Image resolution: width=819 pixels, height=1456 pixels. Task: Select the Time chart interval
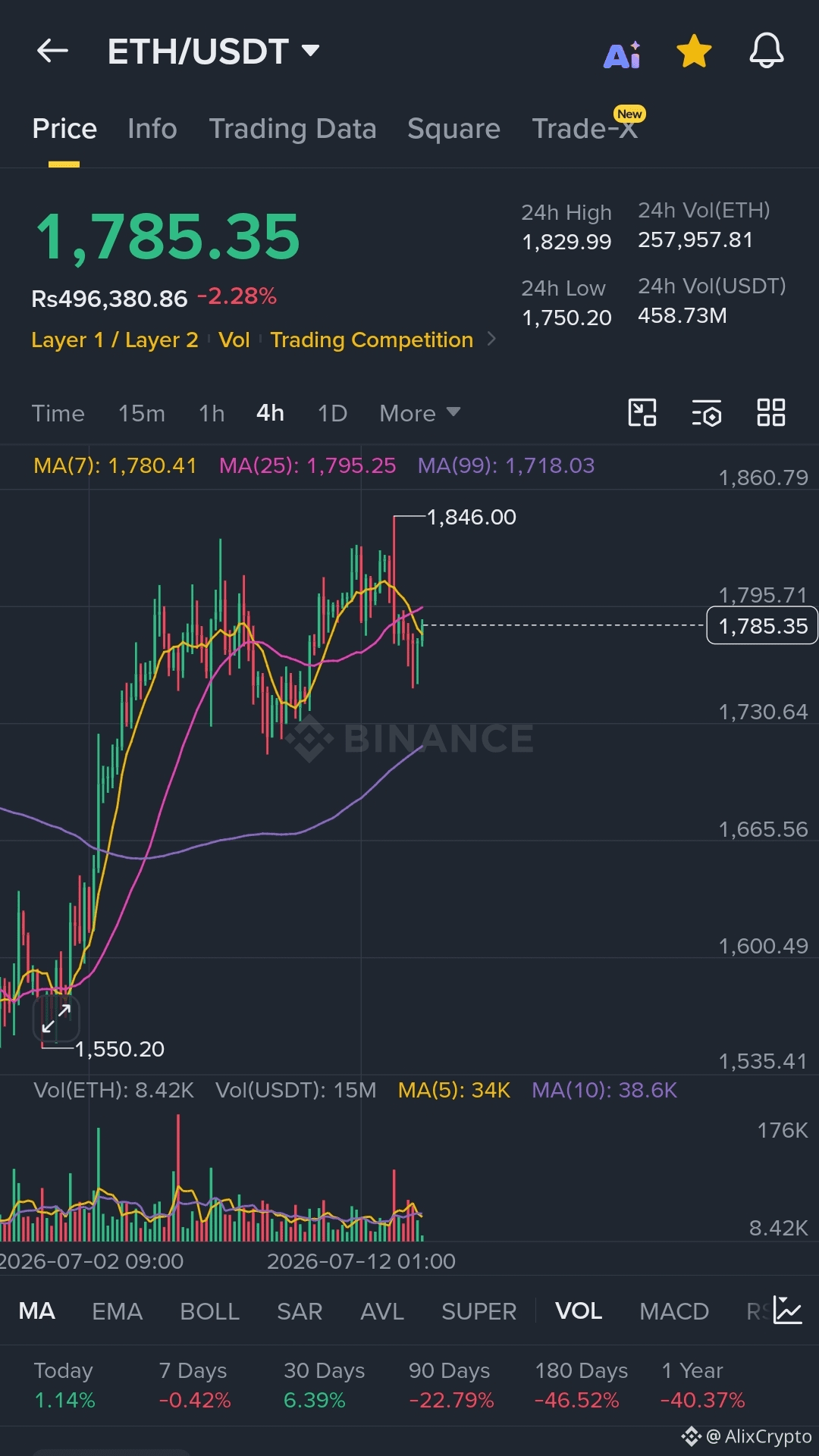58,413
